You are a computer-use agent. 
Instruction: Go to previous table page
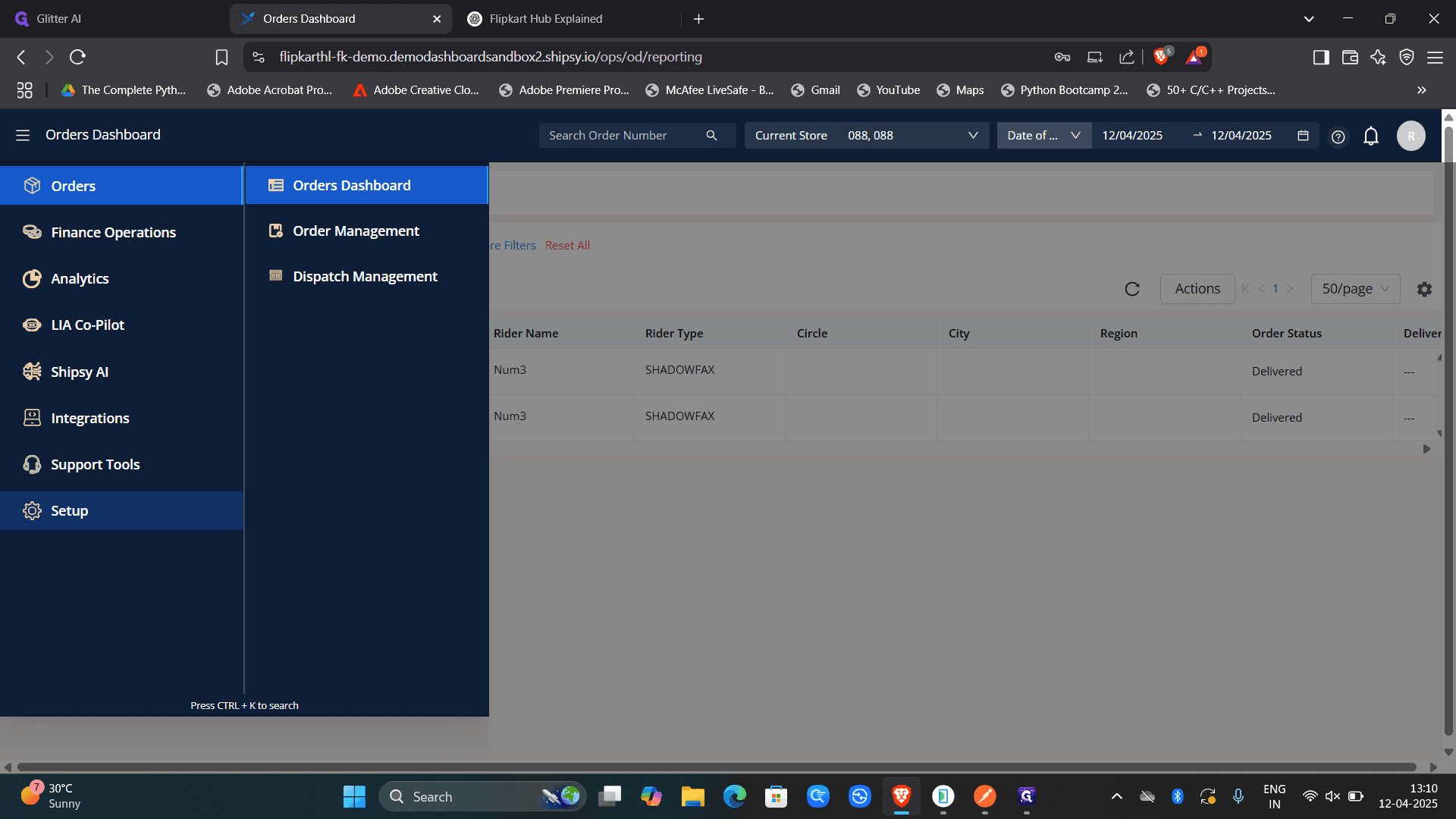click(1262, 288)
